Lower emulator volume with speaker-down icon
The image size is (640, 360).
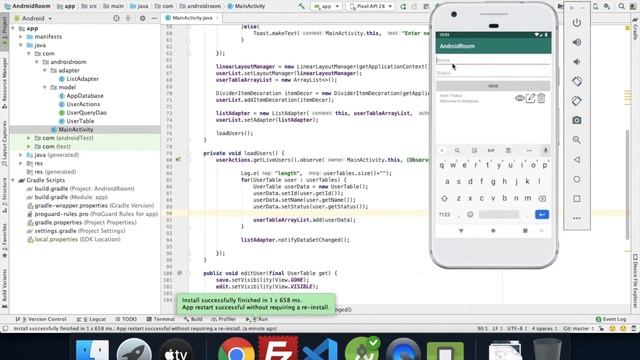coord(576,62)
